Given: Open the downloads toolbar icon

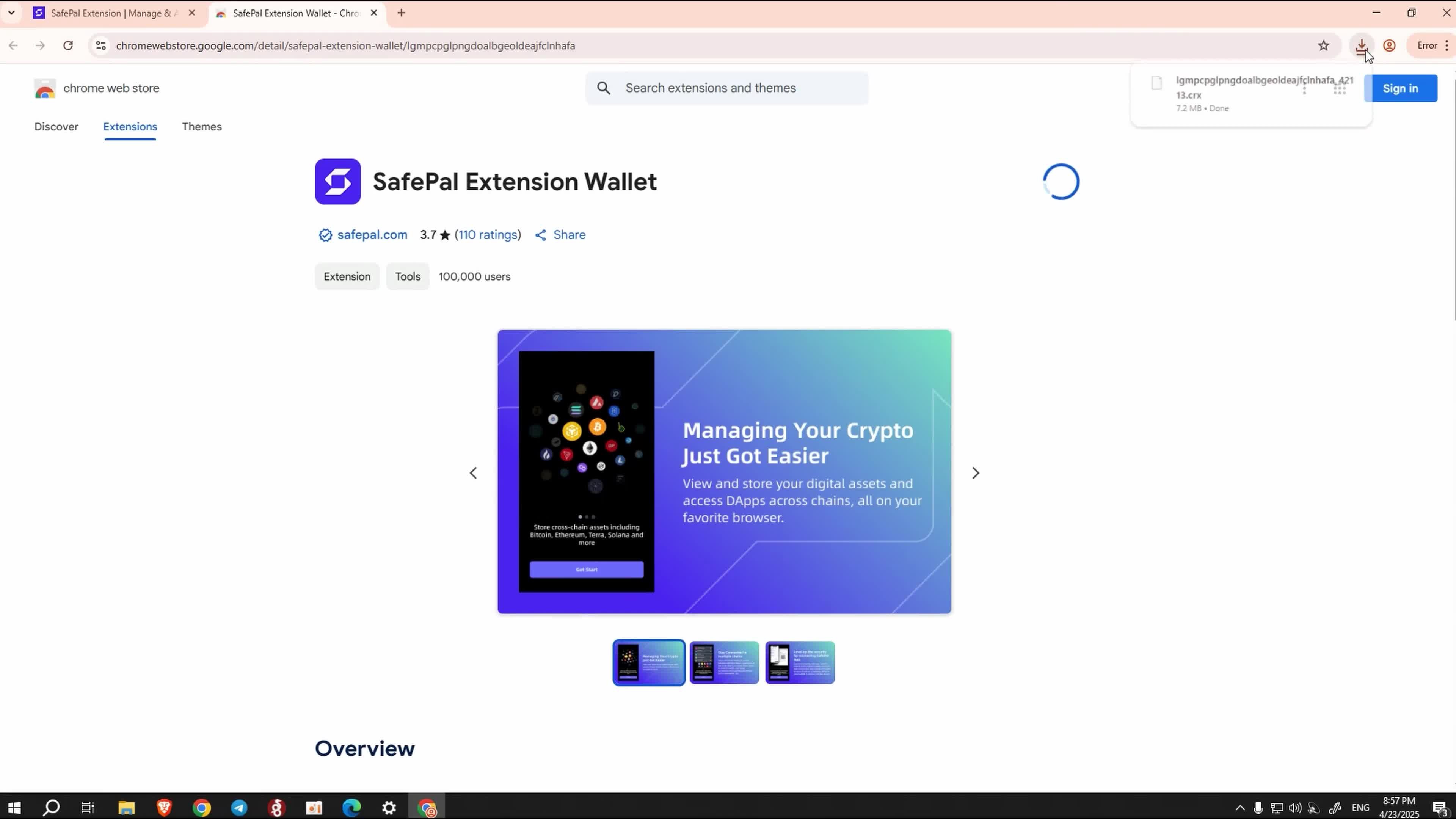Looking at the screenshot, I should click(x=1362, y=46).
